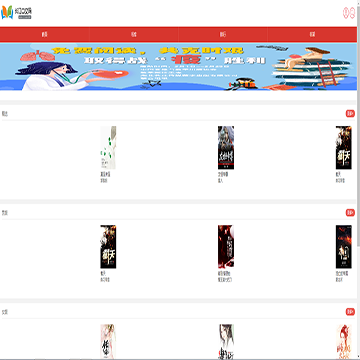Open the last tab of the red navigation bar

(x=312, y=34)
